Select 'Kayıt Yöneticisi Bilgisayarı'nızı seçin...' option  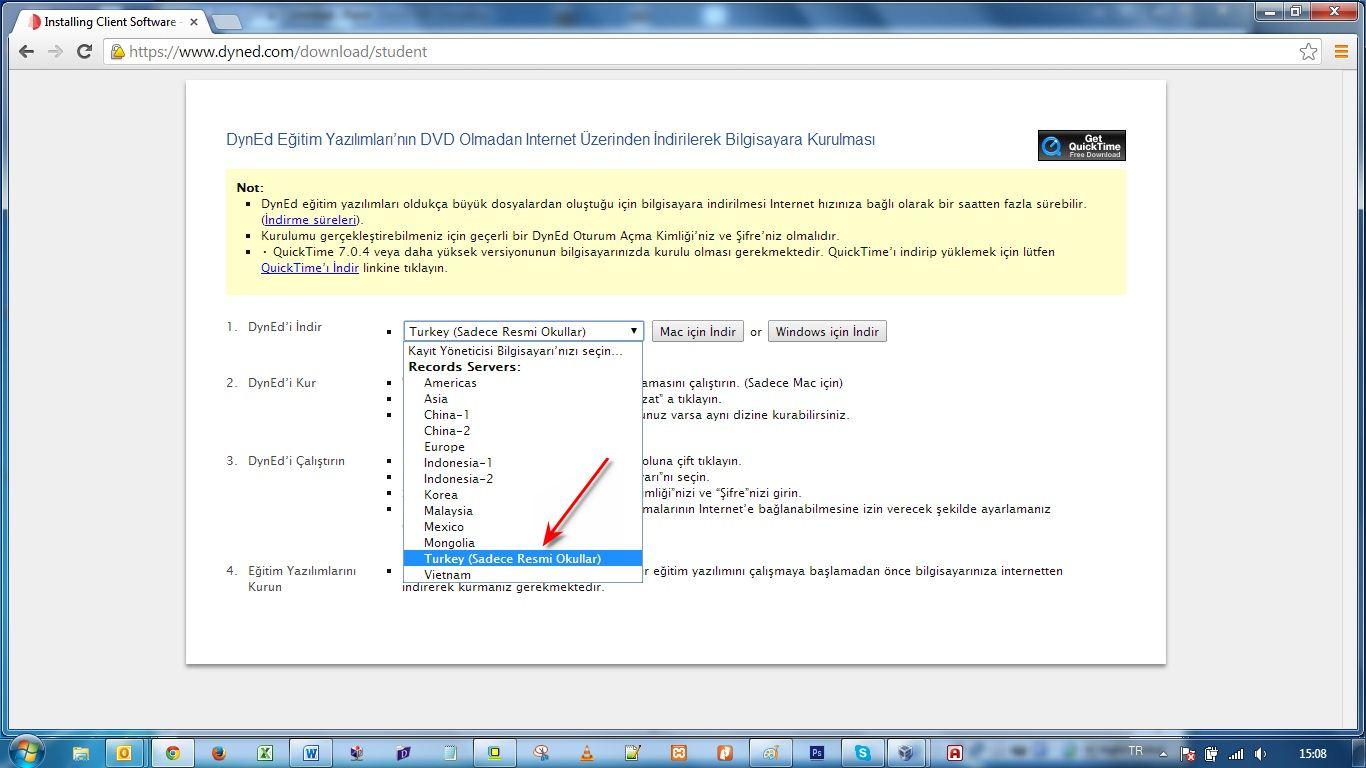pyautogui.click(x=523, y=351)
